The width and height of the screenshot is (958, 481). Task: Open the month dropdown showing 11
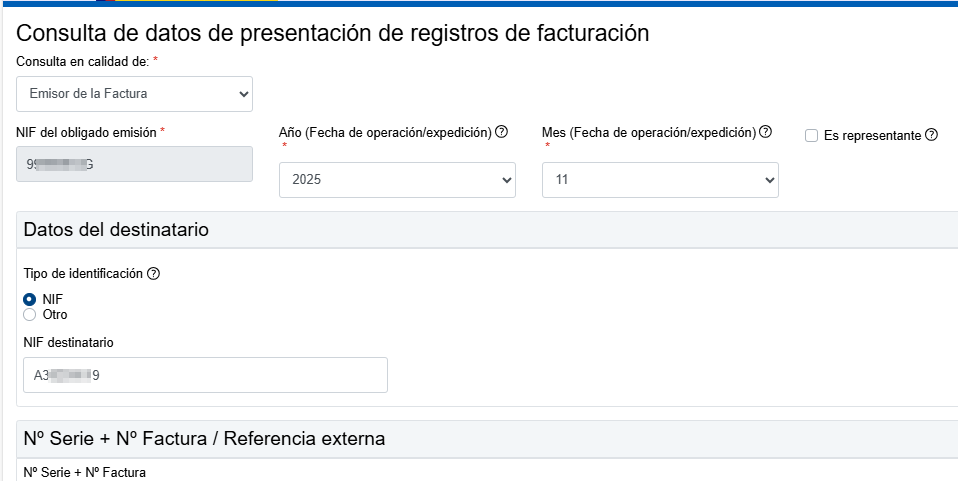pos(660,180)
